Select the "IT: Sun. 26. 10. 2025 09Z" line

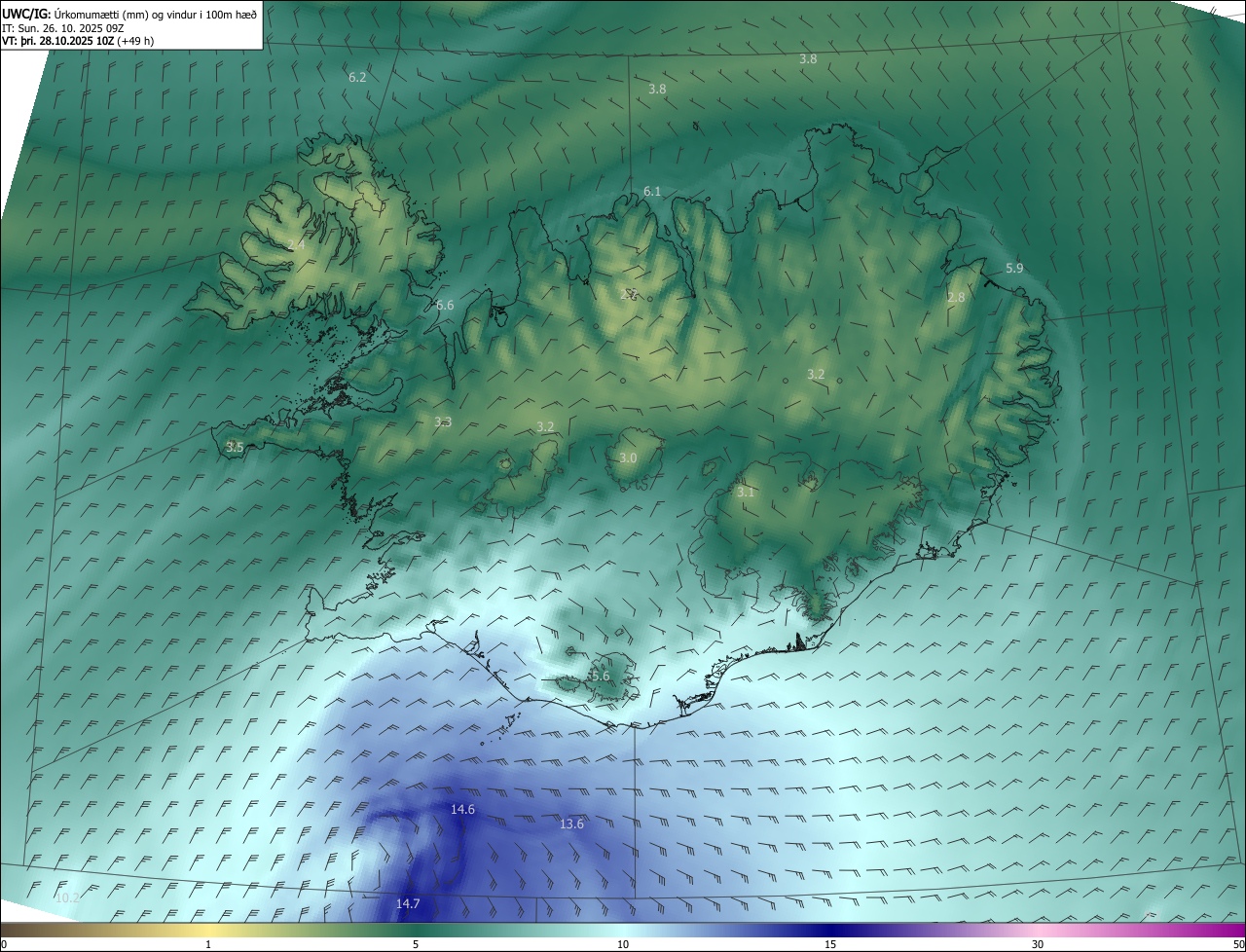click(x=63, y=27)
